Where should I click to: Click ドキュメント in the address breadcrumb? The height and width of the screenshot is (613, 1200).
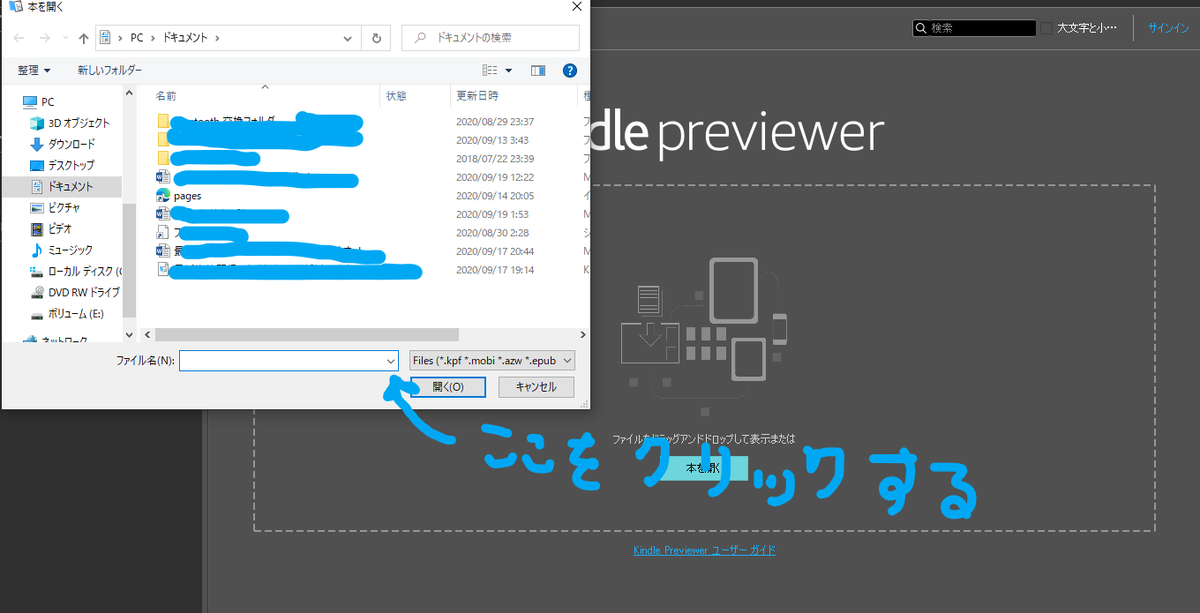183,38
